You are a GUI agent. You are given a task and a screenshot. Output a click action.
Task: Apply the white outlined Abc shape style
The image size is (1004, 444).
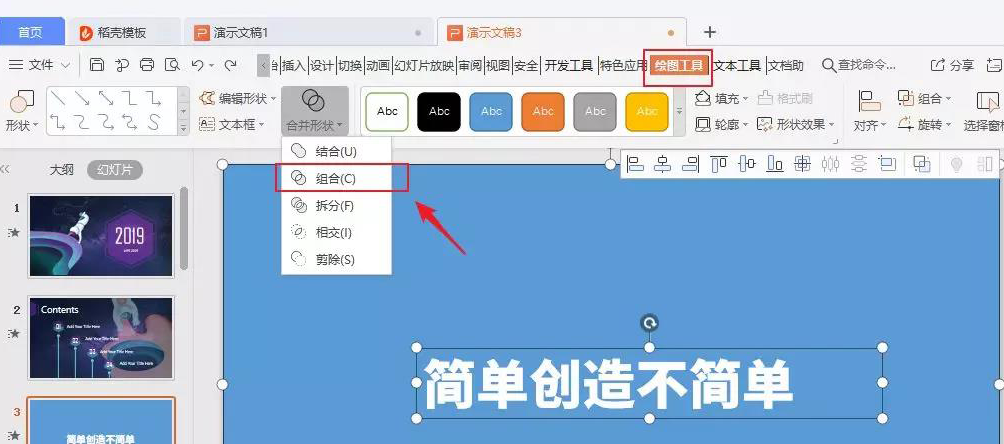387,111
